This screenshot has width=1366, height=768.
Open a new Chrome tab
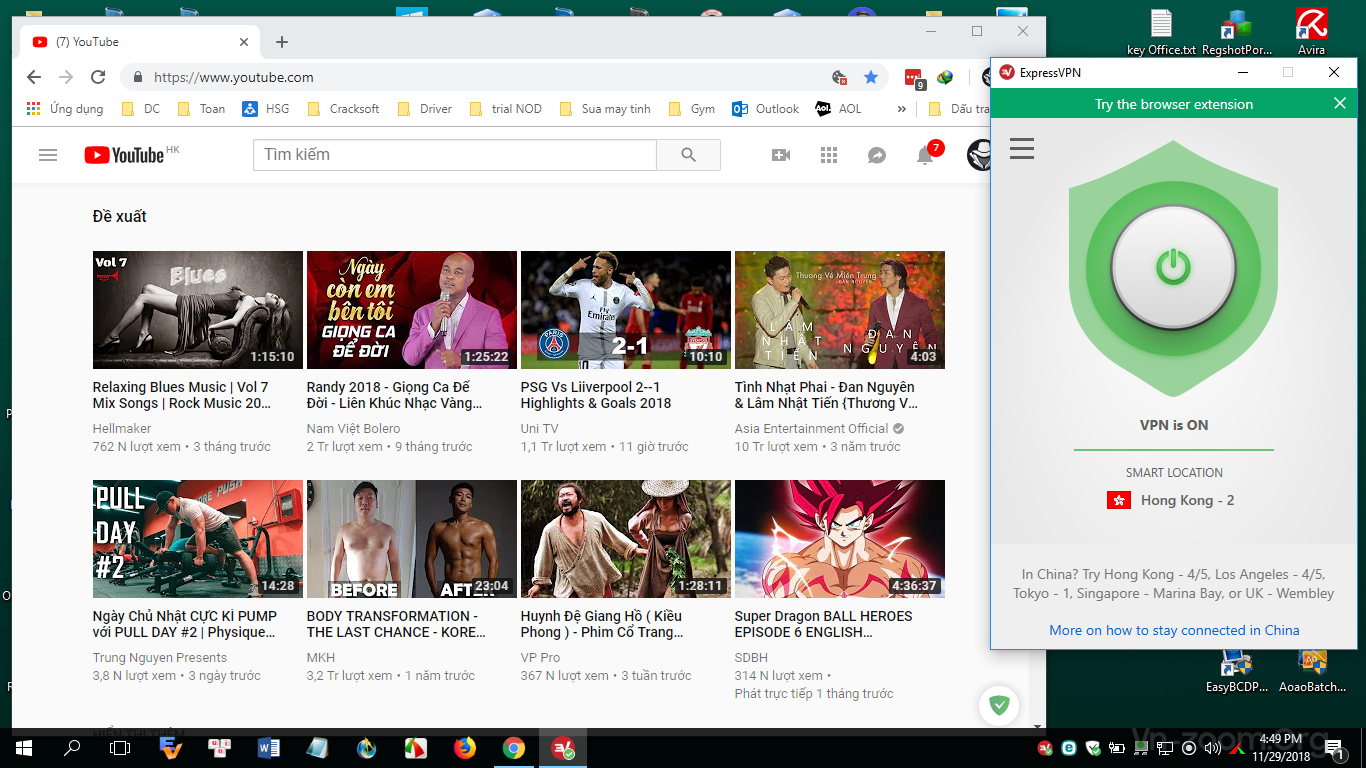282,42
